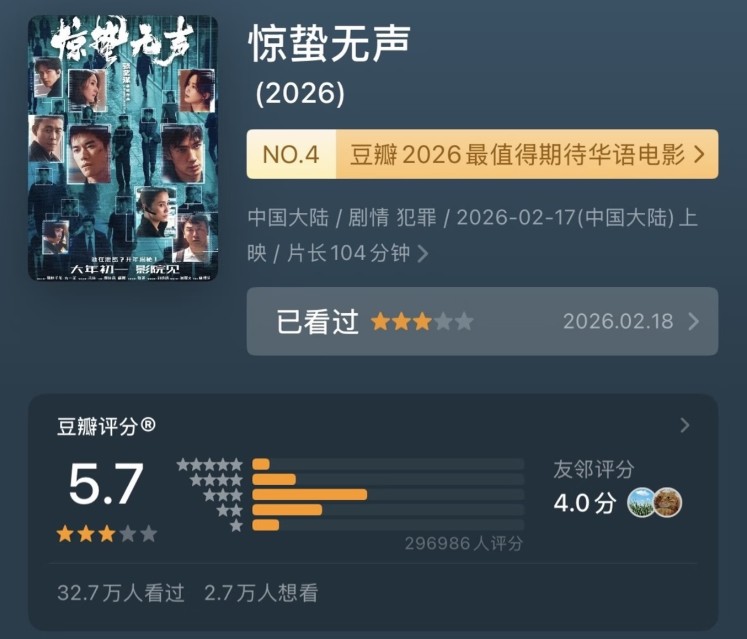Open 豆瓣2026最值得期待华语电影 list chevron

click(x=699, y=154)
